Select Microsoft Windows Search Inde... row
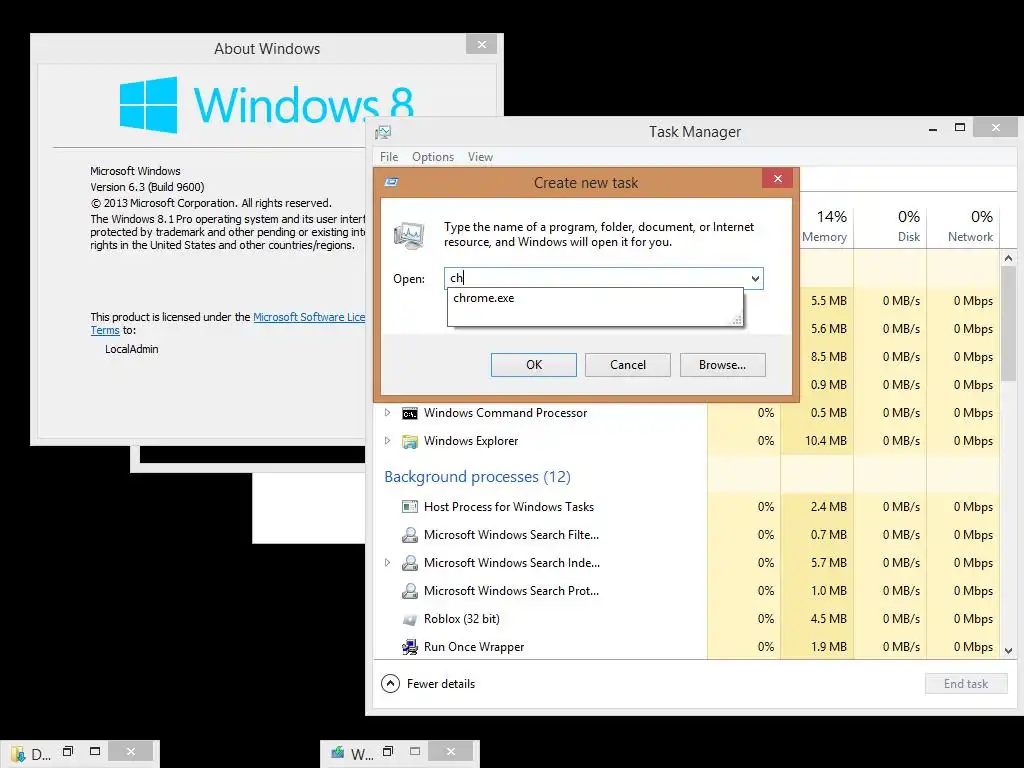The height and width of the screenshot is (768, 1024). tap(686, 563)
